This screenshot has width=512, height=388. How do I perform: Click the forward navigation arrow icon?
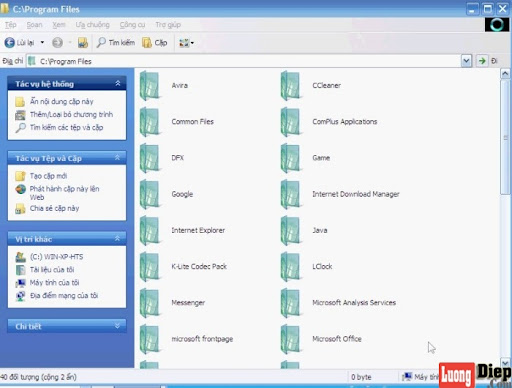click(57, 43)
